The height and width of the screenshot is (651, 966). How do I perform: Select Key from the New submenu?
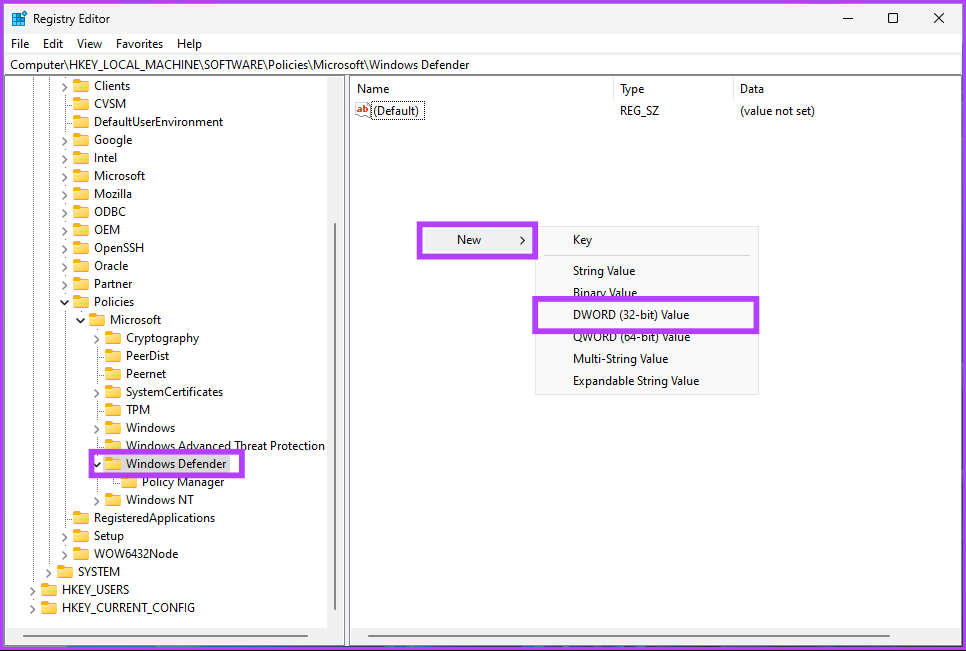click(582, 240)
